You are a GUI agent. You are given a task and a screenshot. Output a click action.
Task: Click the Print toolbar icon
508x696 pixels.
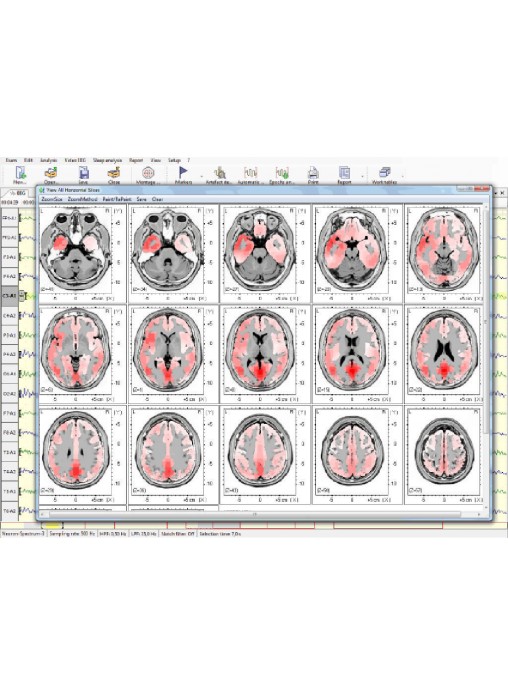[313, 174]
